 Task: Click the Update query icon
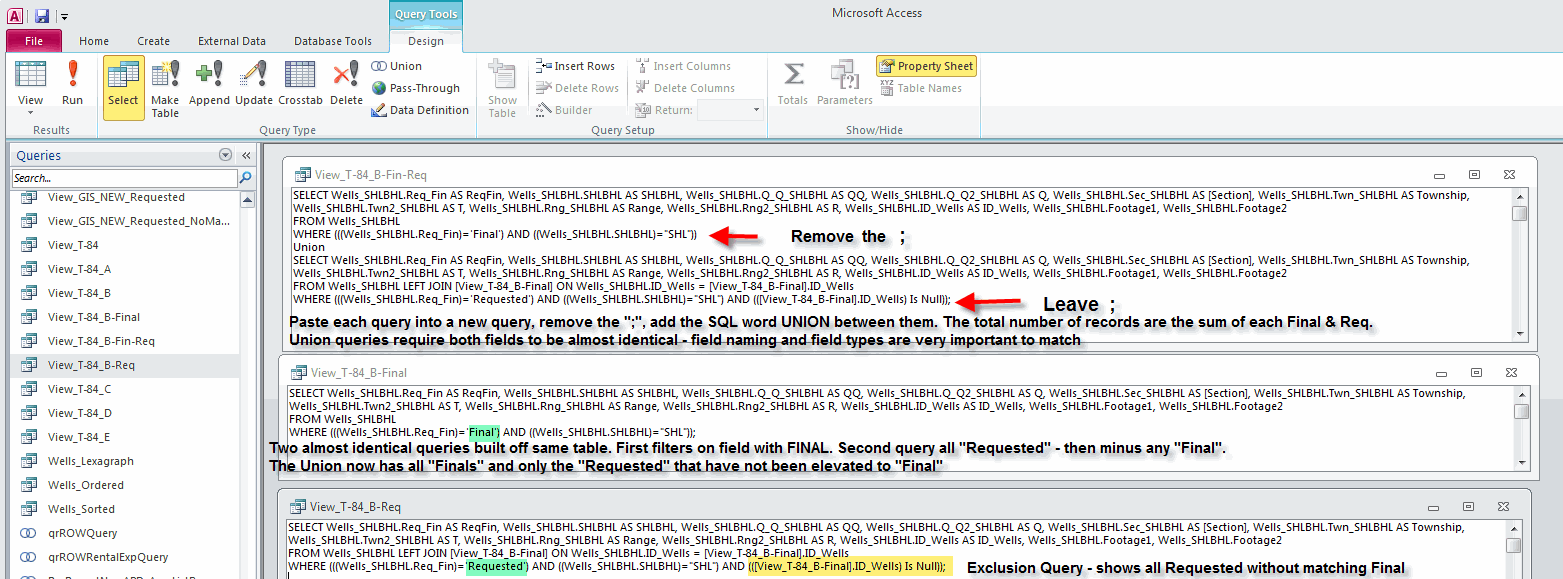coord(254,82)
